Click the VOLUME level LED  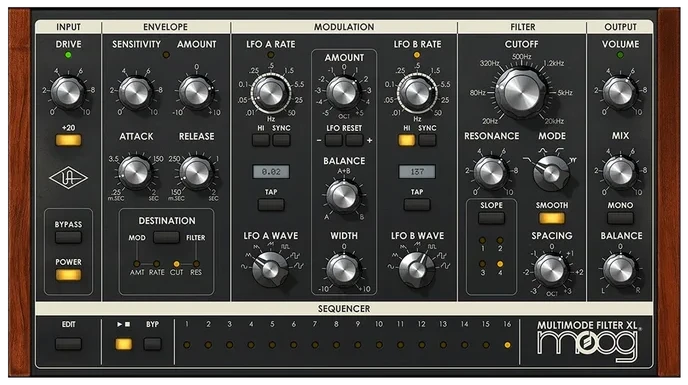pyautogui.click(x=620, y=55)
